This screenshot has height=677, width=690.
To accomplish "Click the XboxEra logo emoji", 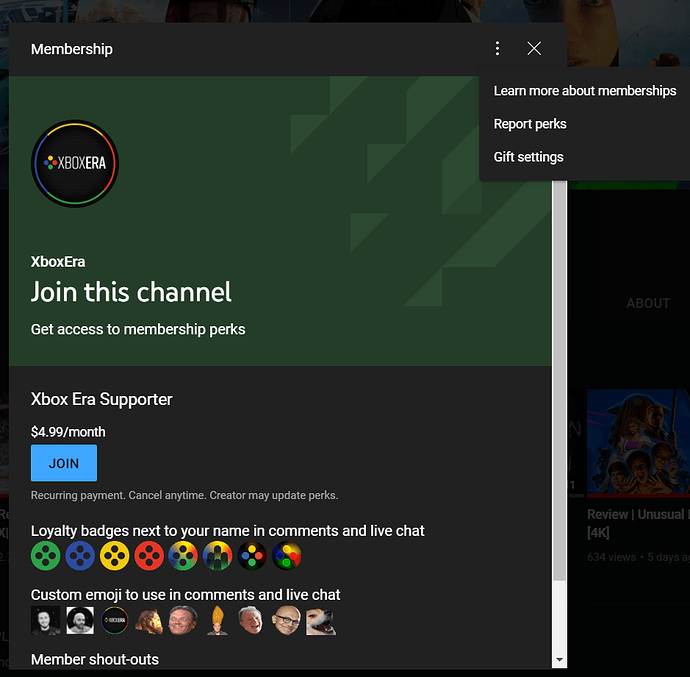I will pyautogui.click(x=114, y=620).
